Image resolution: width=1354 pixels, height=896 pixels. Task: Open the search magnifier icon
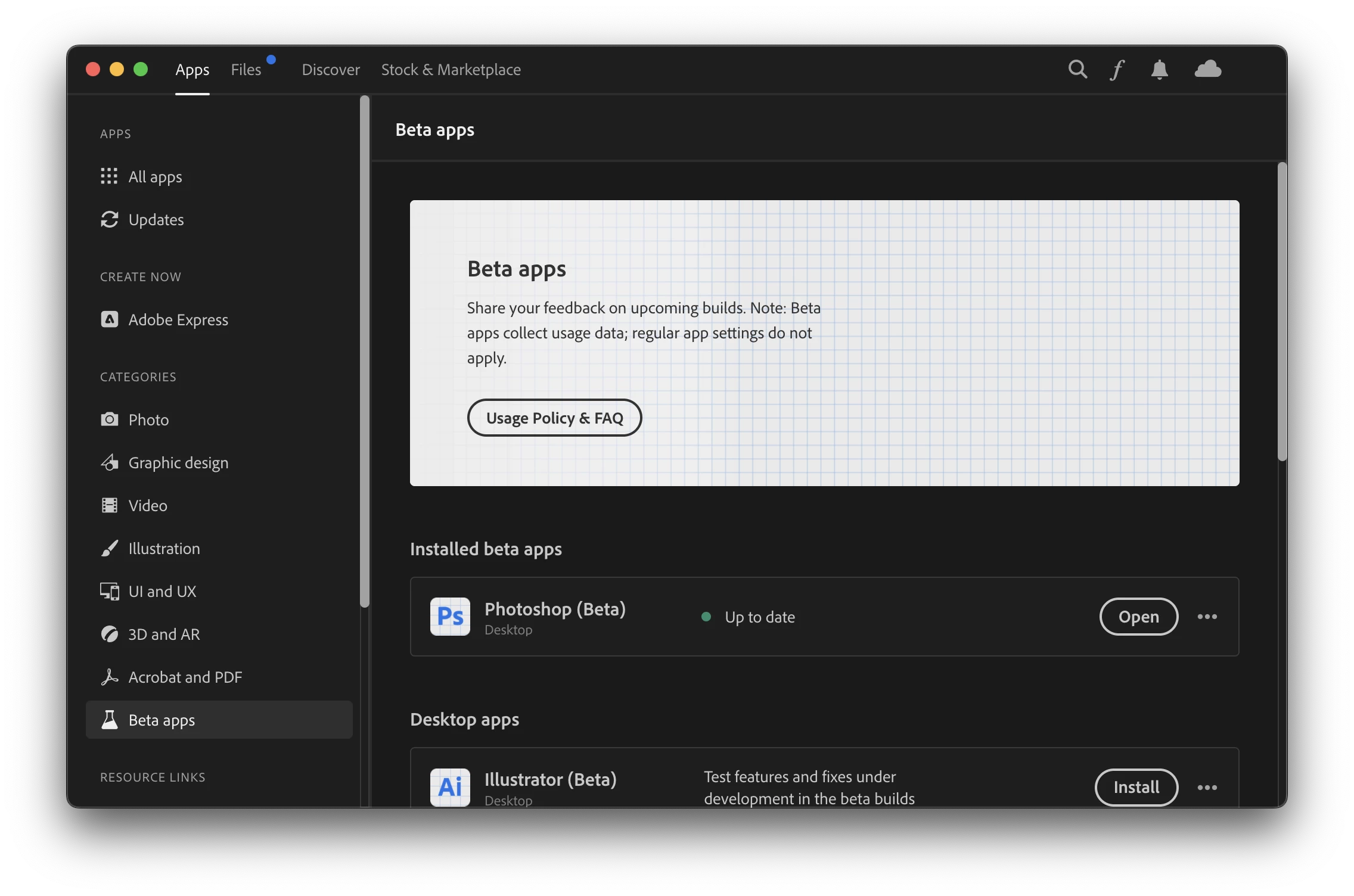(x=1077, y=70)
